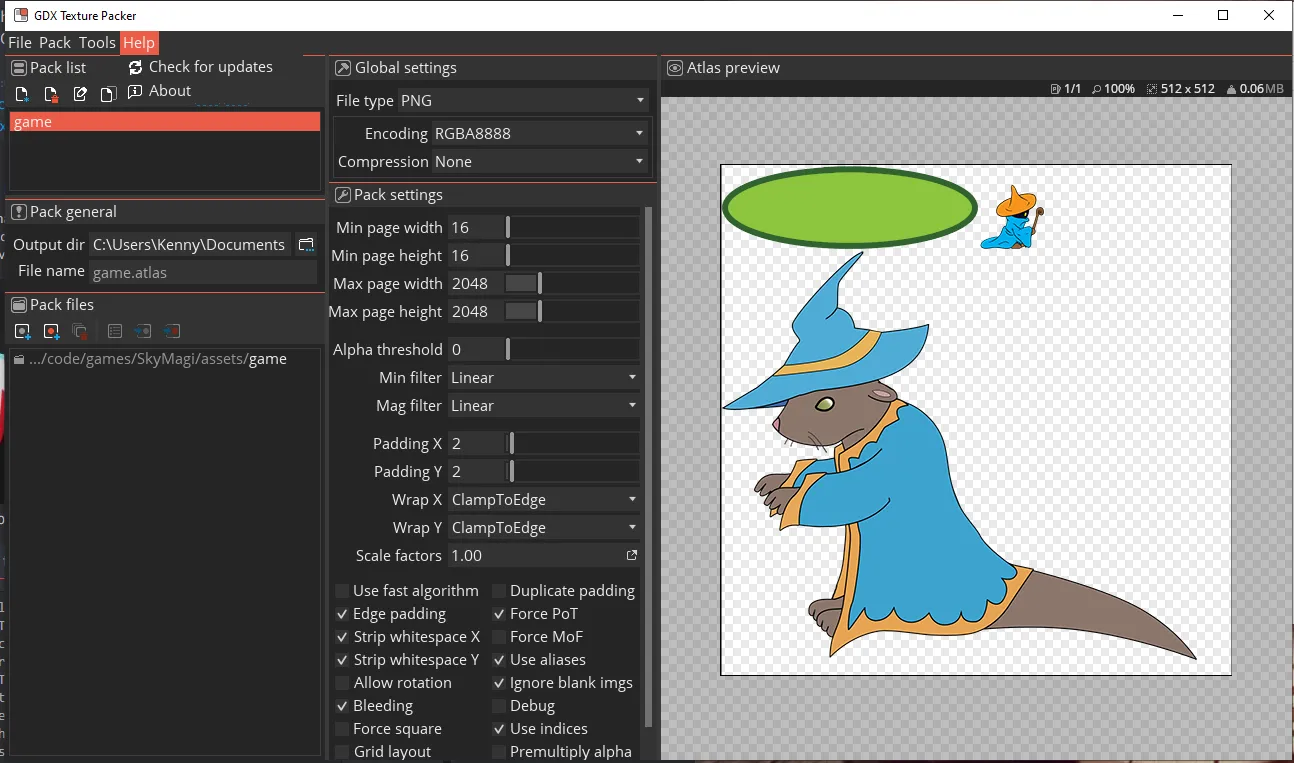Close the Help menu
Screen dimensions: 1294x763
(139, 43)
